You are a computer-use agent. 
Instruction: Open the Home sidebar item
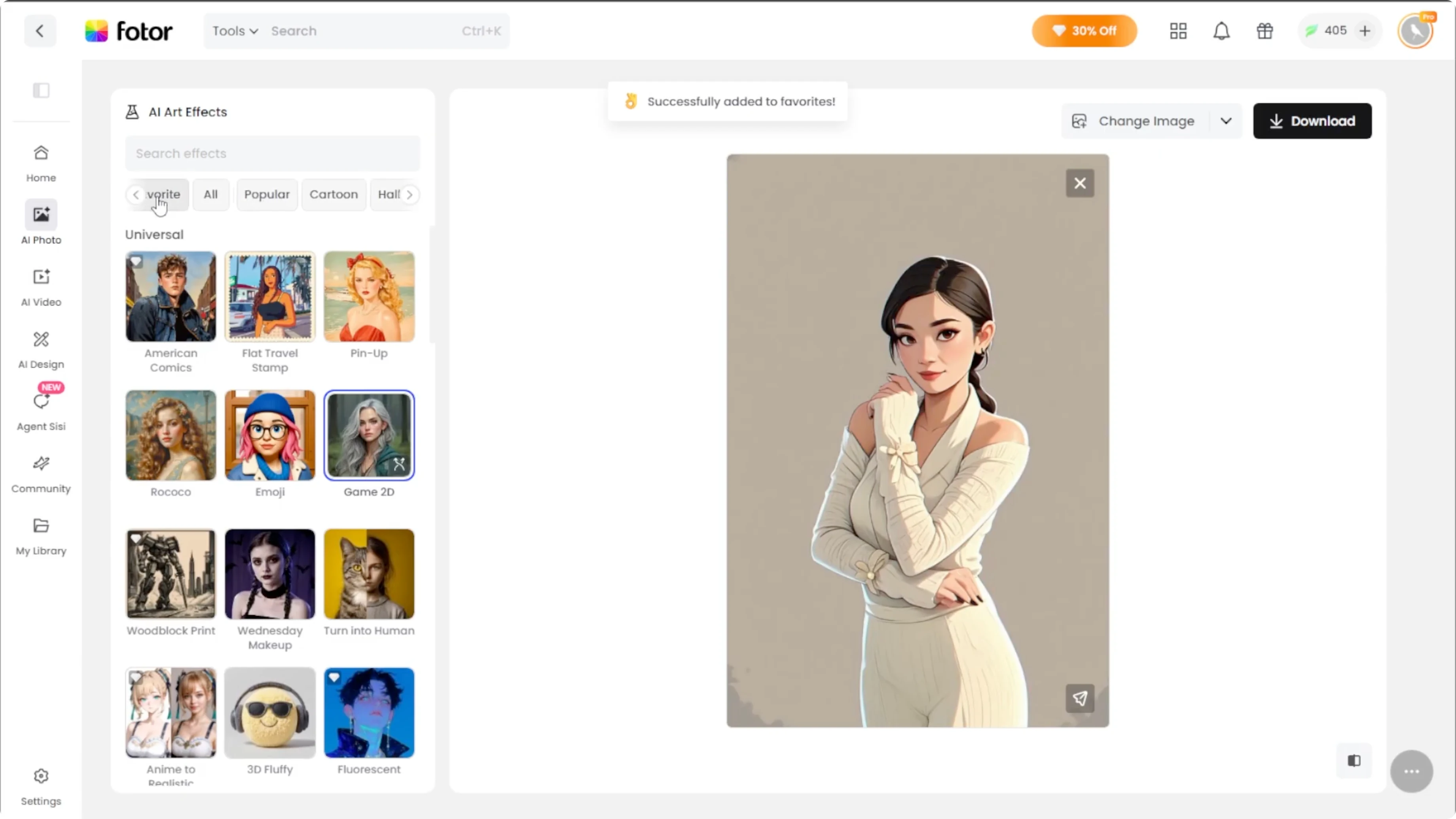[x=41, y=163]
